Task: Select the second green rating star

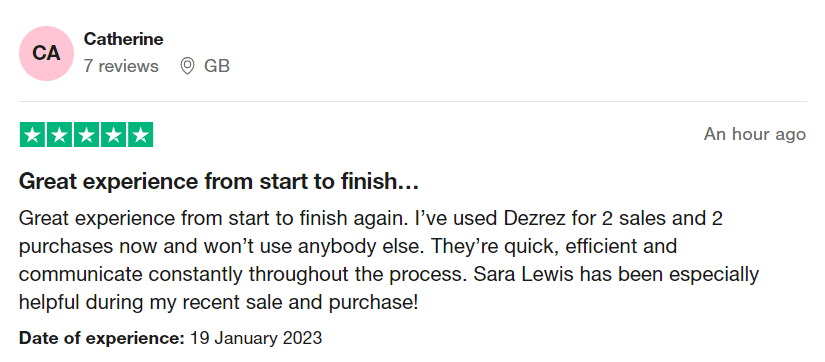Action: click(59, 135)
